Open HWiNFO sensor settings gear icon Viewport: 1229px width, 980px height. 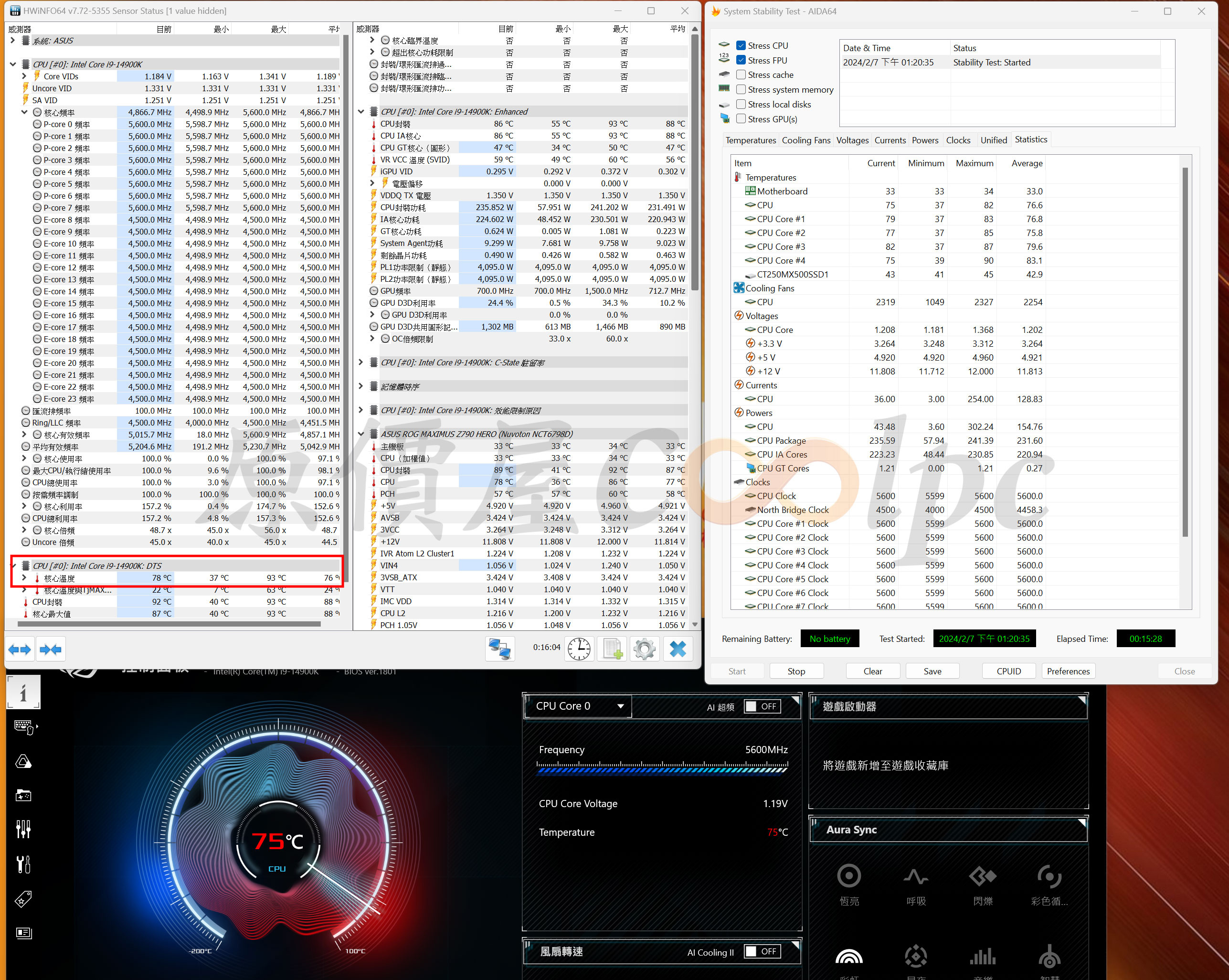tap(645, 650)
